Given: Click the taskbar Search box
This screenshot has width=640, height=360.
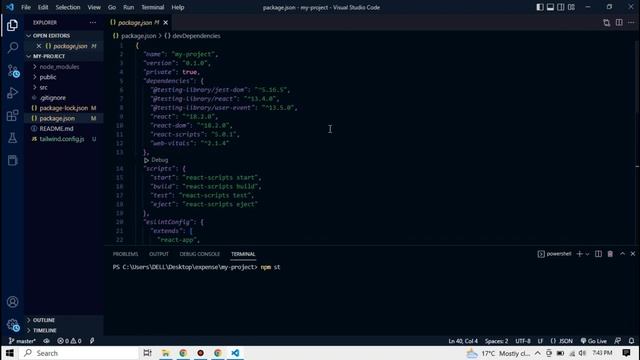Looking at the screenshot, I should 80,353.
